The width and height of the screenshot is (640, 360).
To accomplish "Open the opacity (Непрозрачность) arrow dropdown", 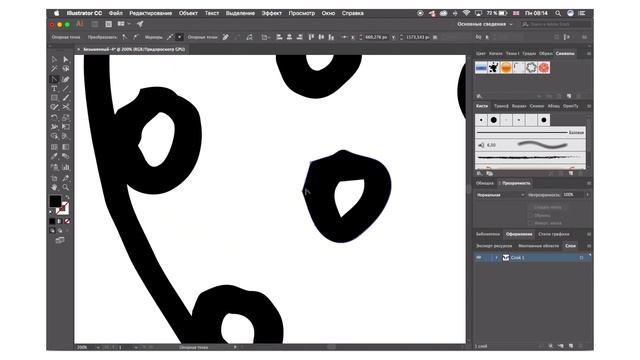I will [x=587, y=195].
